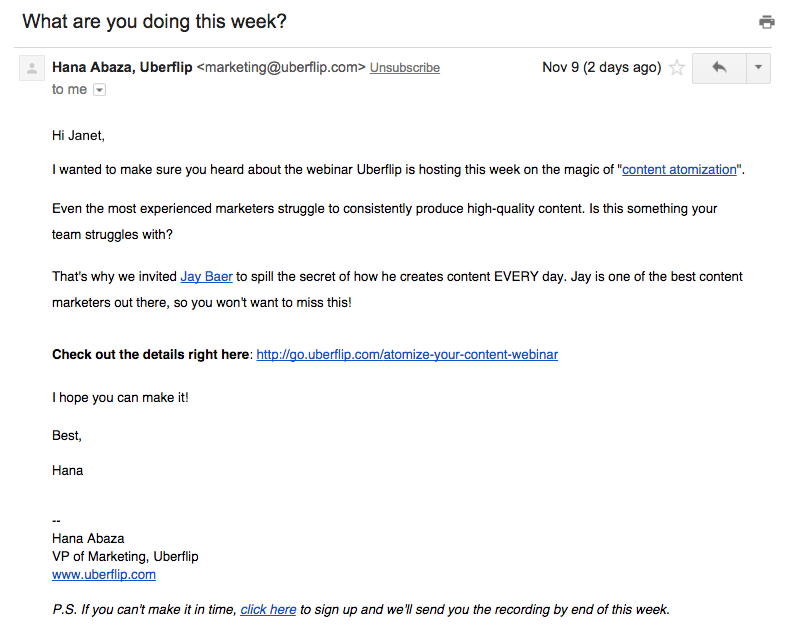The height and width of the screenshot is (625, 795).
Task: Visit www.uberflip.com from the signature
Action: coord(104,574)
